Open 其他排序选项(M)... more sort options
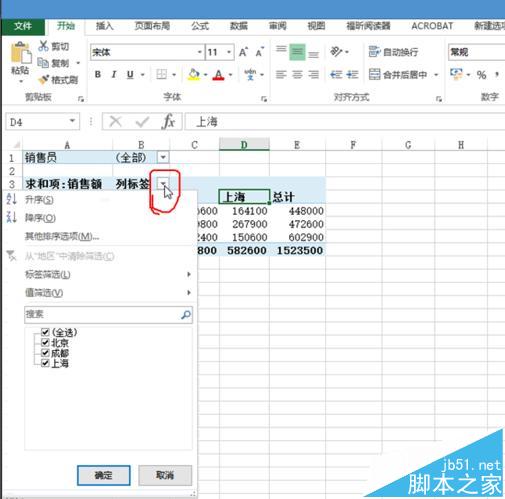505x499 pixels. [x=100, y=236]
